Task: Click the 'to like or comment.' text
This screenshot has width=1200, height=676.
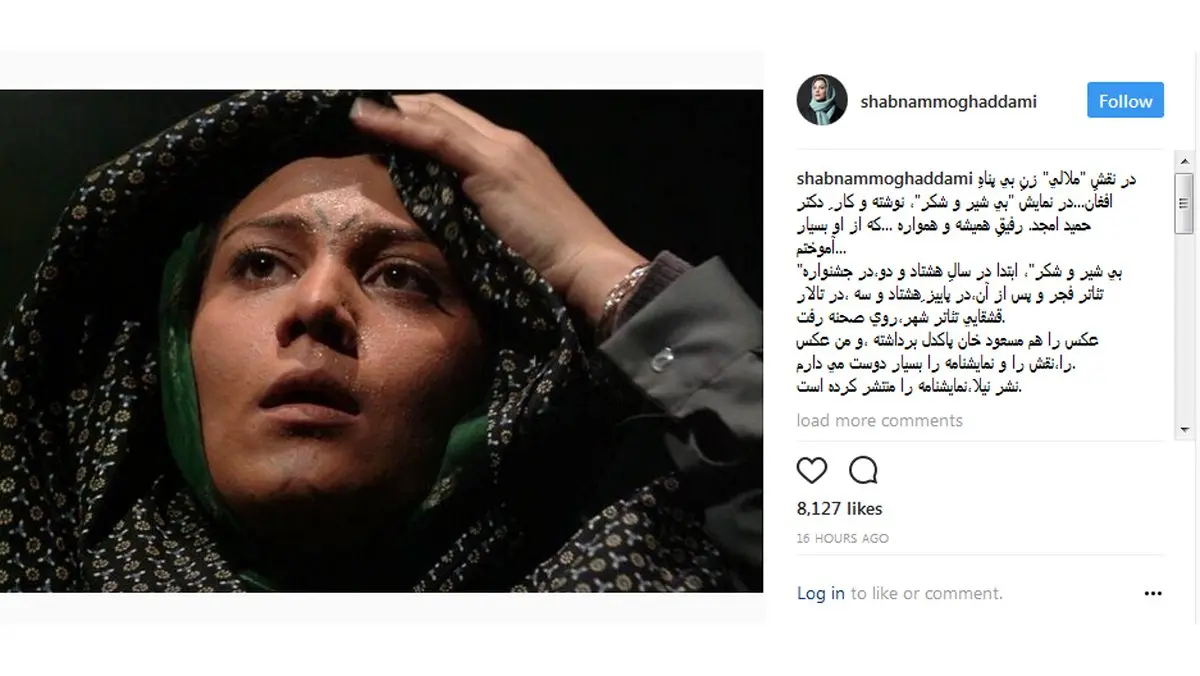Action: pyautogui.click(x=926, y=593)
